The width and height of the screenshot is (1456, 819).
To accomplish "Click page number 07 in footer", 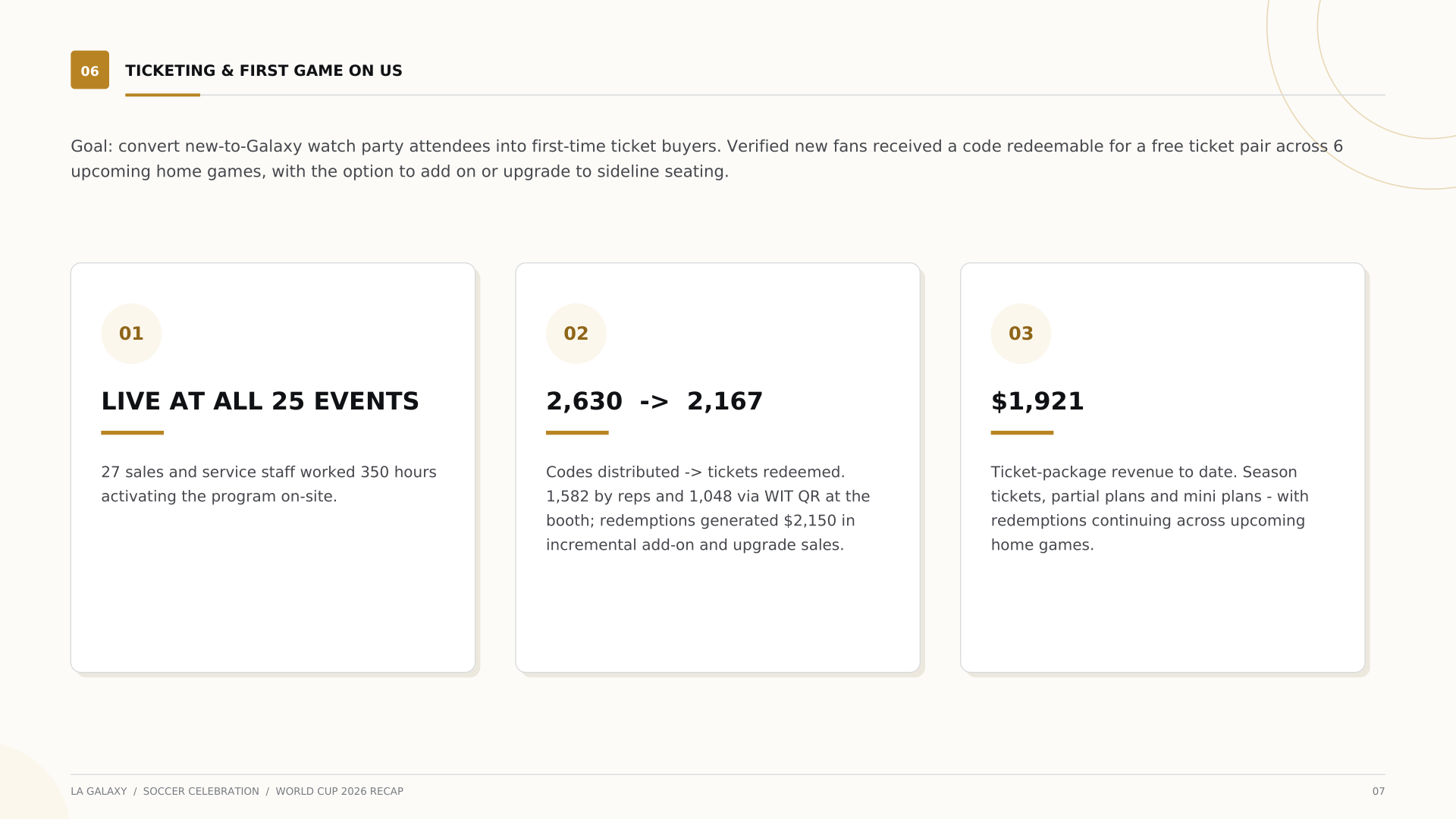I will point(1378,791).
